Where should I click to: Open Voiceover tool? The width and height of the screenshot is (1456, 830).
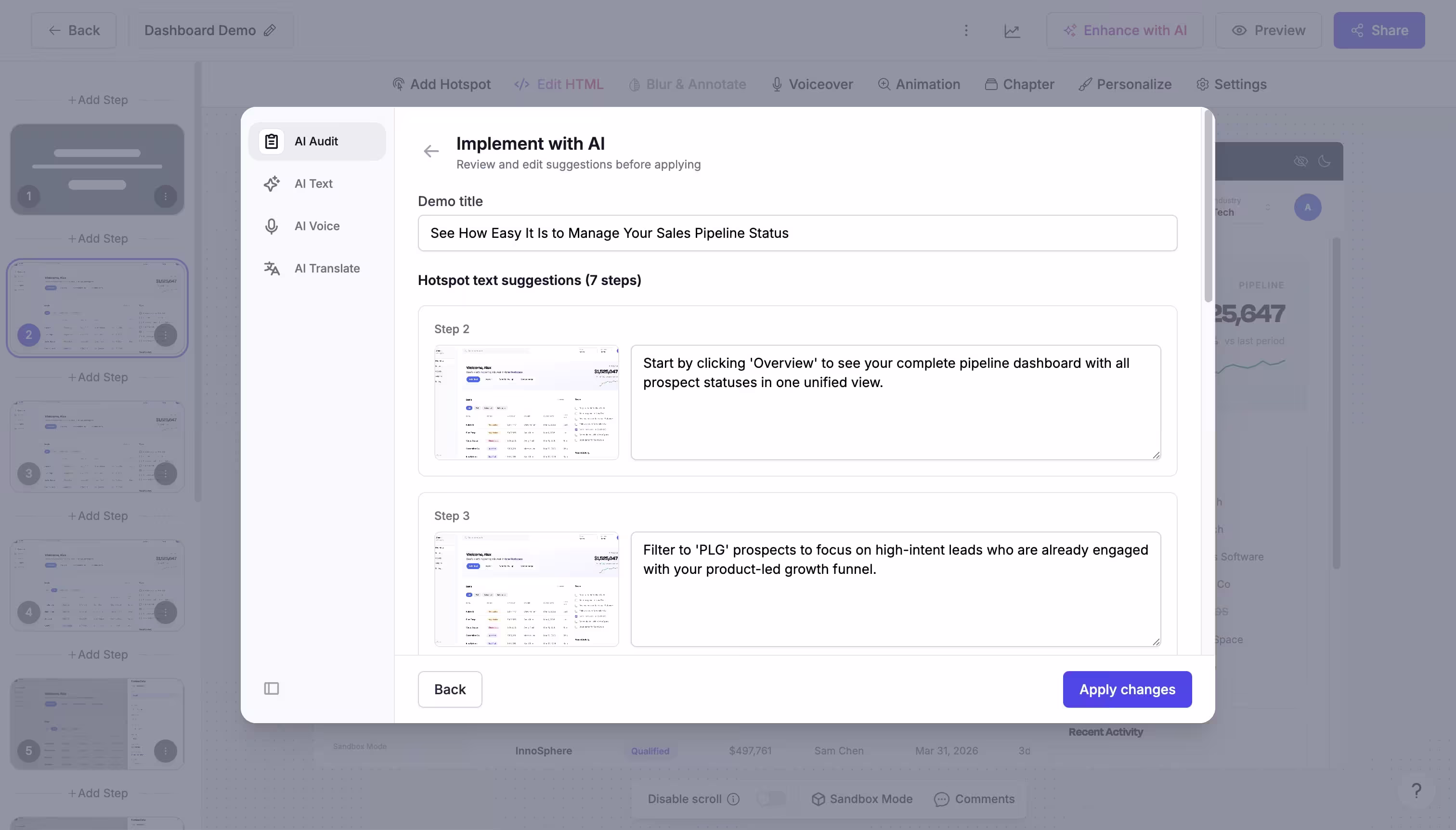812,84
